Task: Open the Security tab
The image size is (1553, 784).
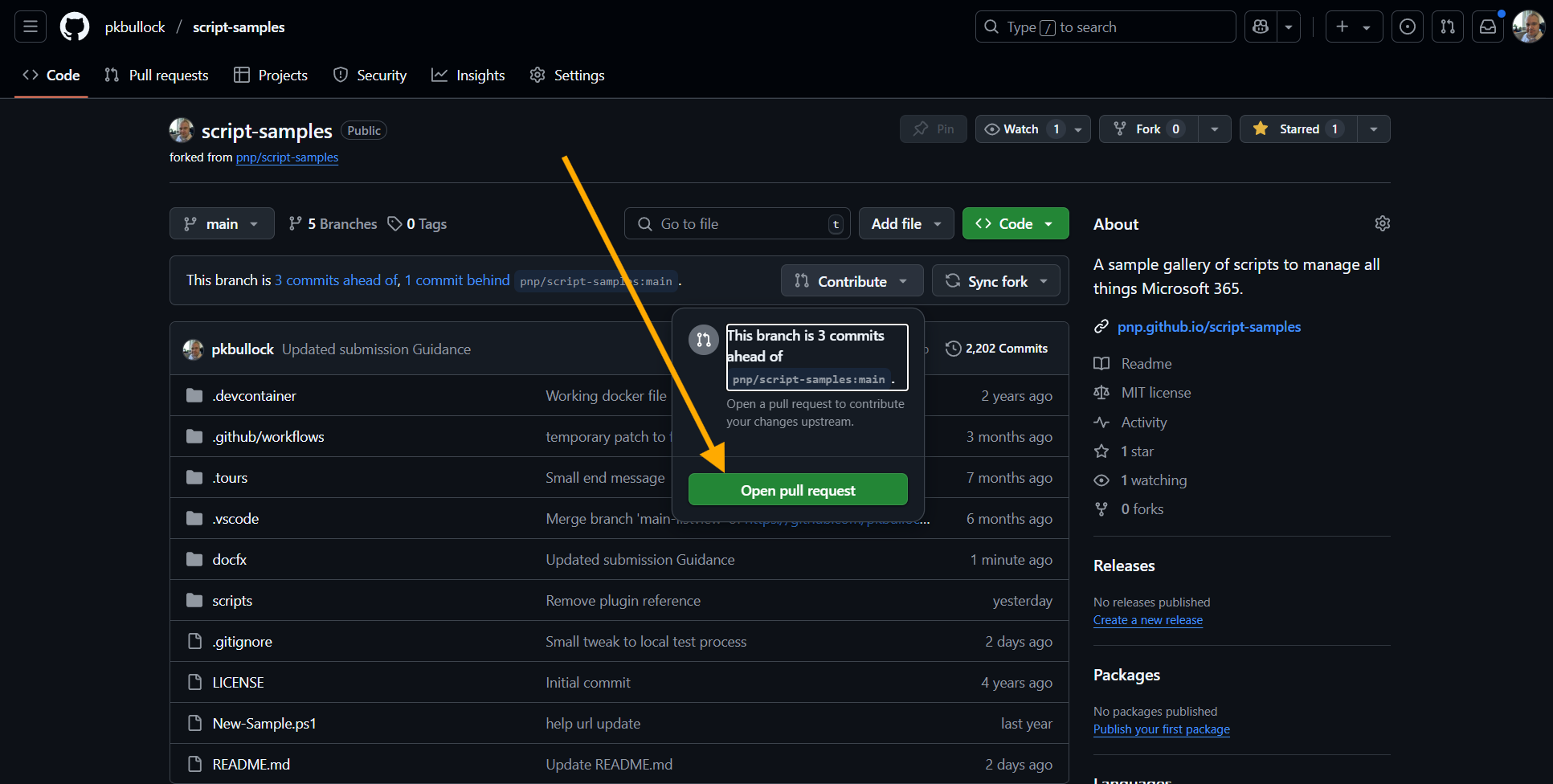Action: click(370, 76)
